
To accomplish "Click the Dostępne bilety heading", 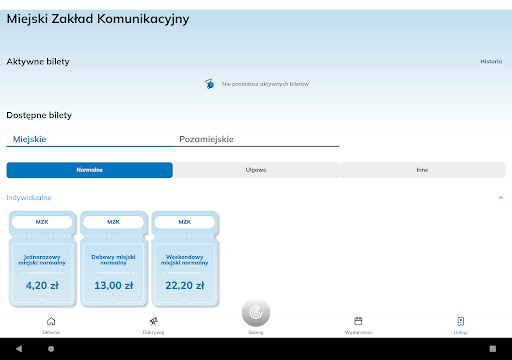I will [39, 115].
